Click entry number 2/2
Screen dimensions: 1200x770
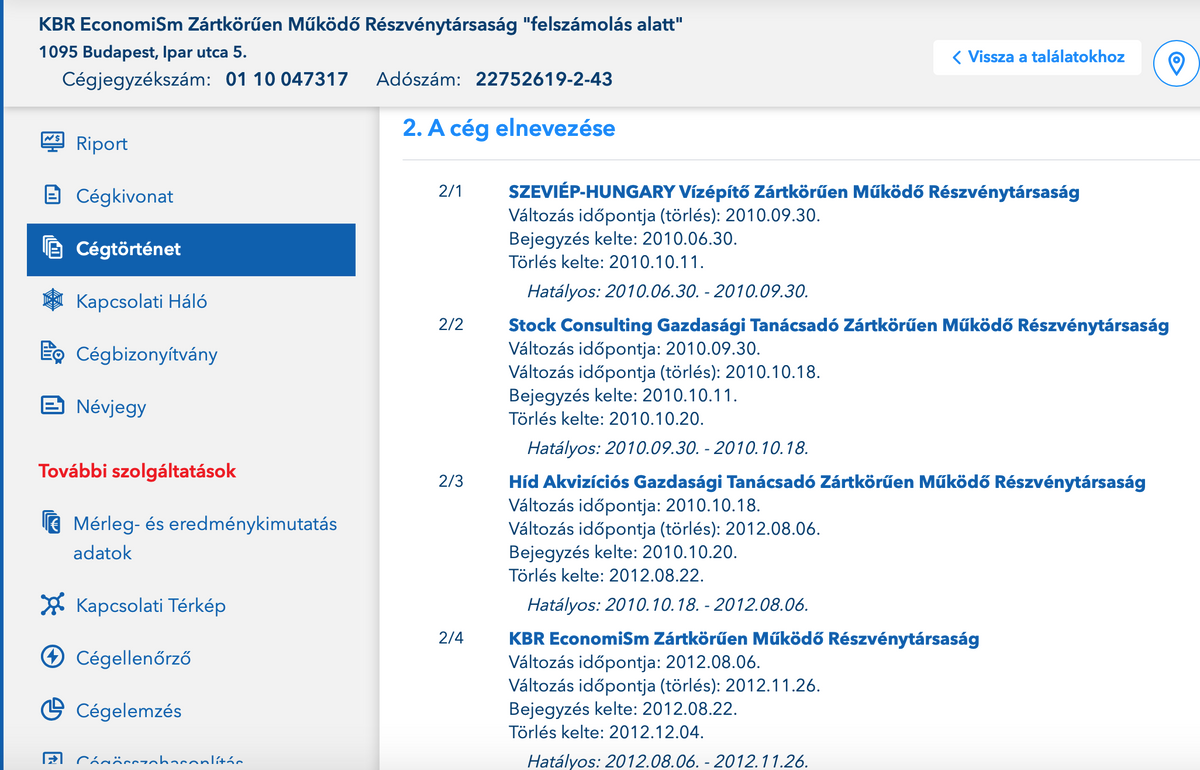[451, 324]
